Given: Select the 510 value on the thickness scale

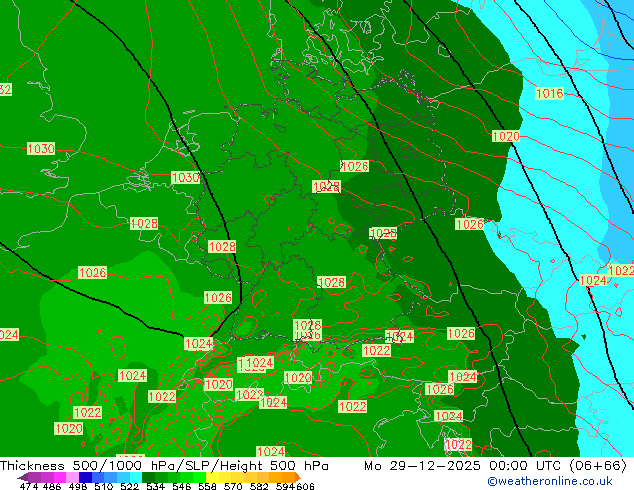Looking at the screenshot, I should click(104, 486).
